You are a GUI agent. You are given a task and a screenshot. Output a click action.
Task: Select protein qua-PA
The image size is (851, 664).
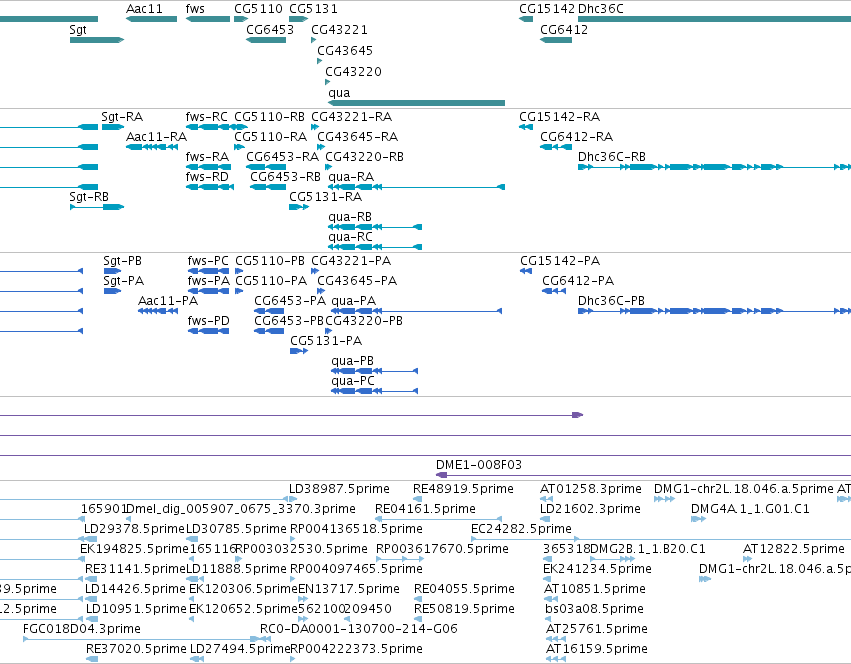(416, 311)
